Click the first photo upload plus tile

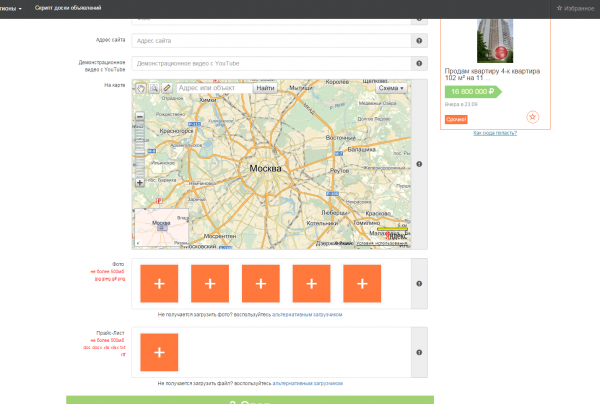(159, 284)
